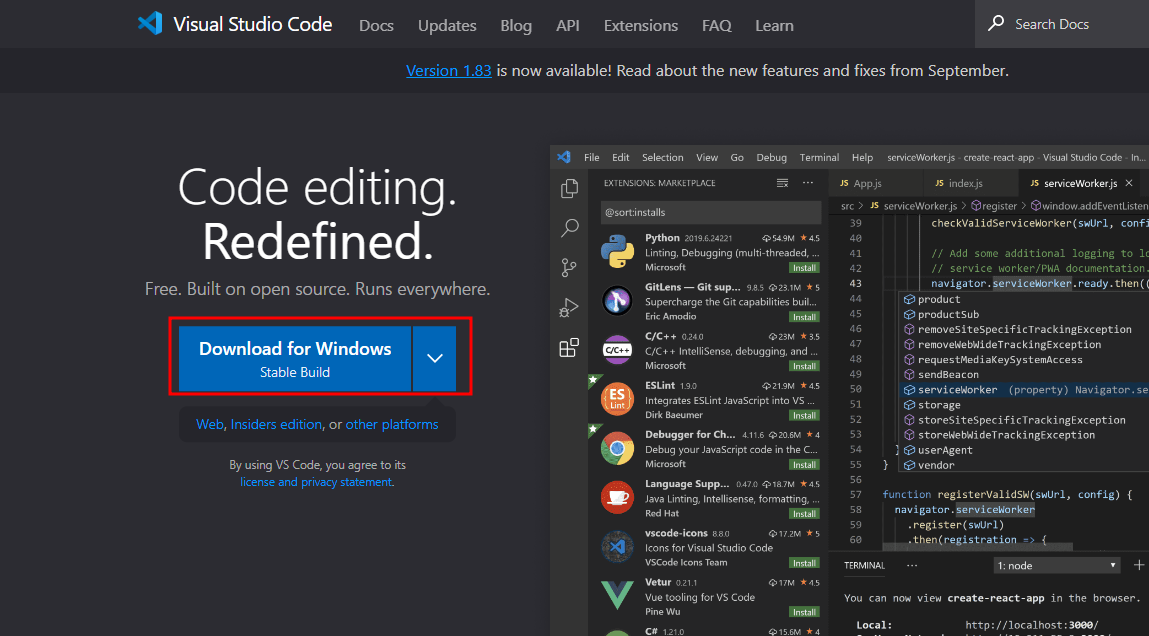The width and height of the screenshot is (1149, 636).
Task: Go to the Blog page
Action: (516, 26)
